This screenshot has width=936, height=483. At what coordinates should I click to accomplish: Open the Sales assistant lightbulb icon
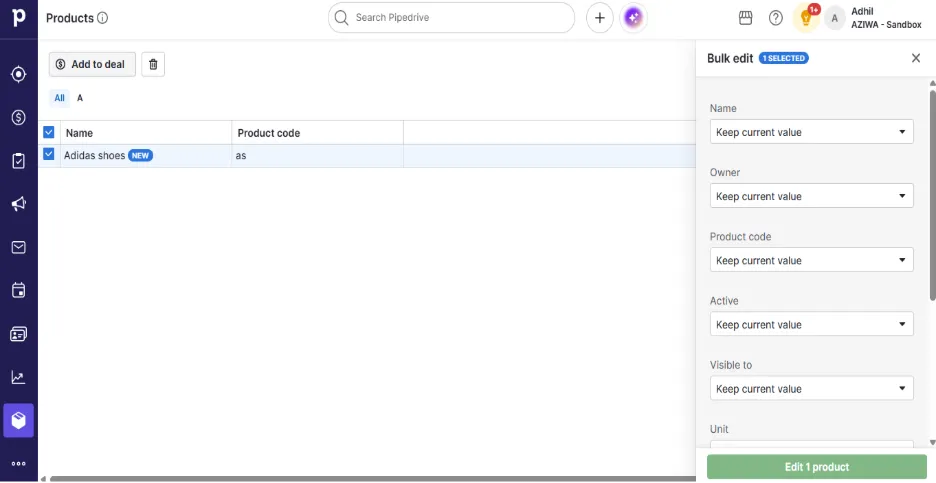click(806, 18)
